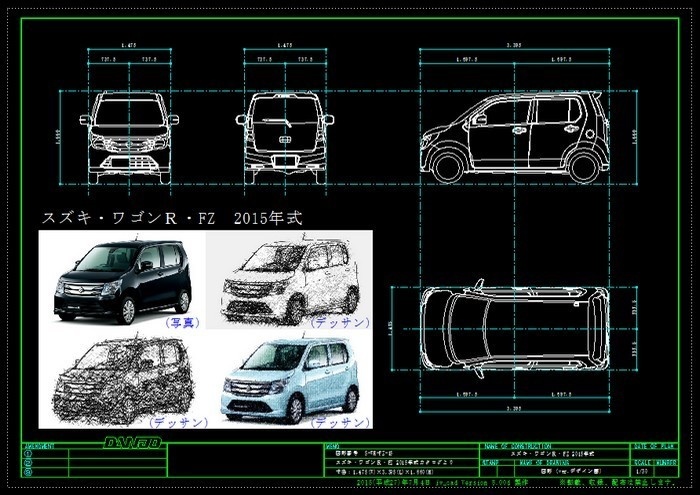Image resolution: width=700 pixels, height=495 pixels.
Task: Click the jw_cad Version footer text
Action: point(442,483)
